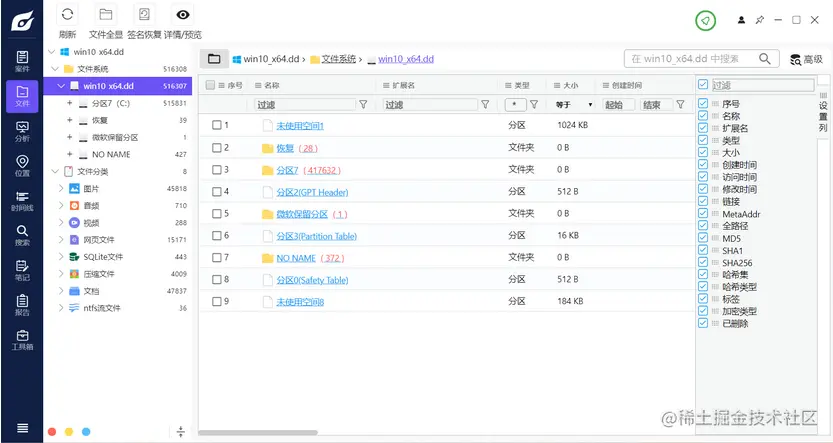Viewport: 833px width, 443px height.
Task: Click the red dot at tree bottom
Action: [x=52, y=432]
